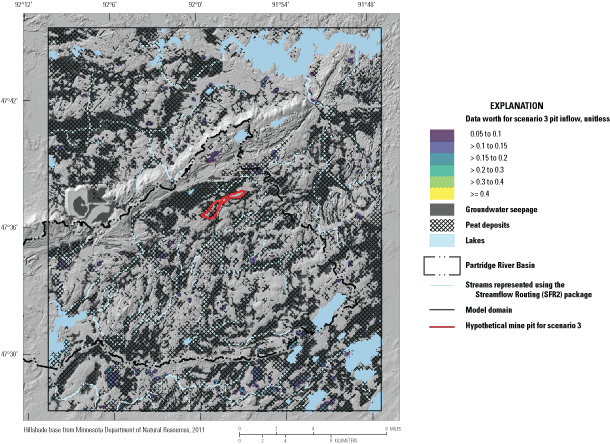Click the black Model domain line symbol
This screenshot has width=610, height=444.
pyautogui.click(x=441, y=311)
